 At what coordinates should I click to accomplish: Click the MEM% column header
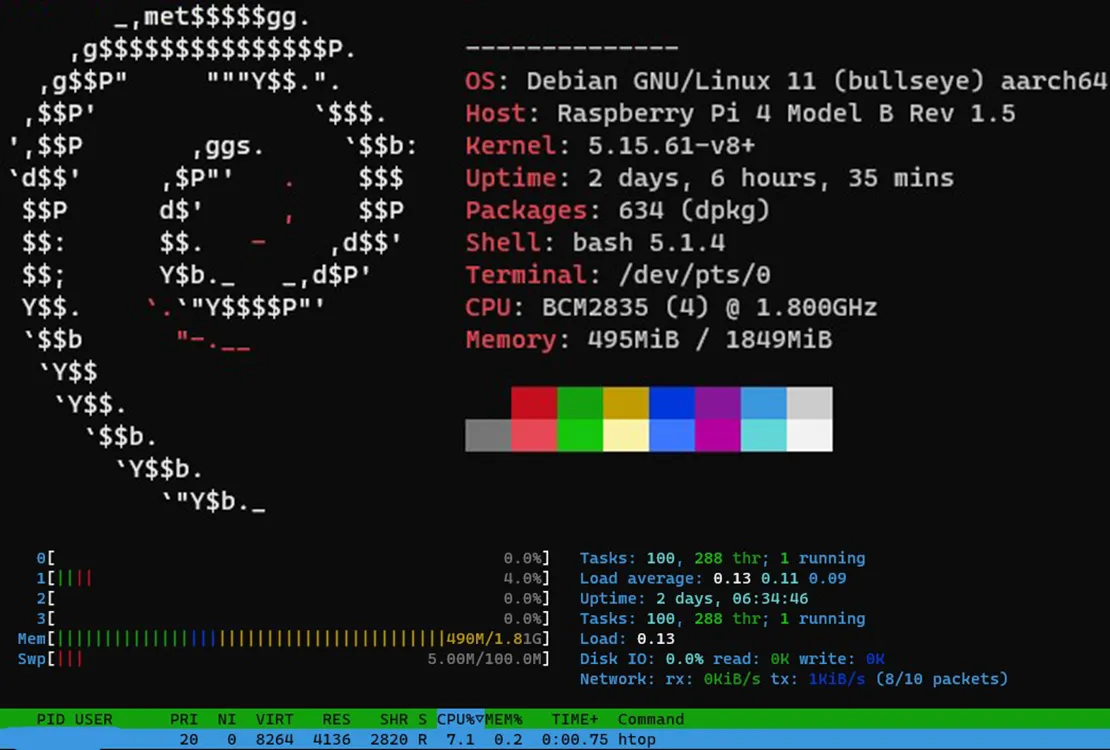tap(503, 719)
